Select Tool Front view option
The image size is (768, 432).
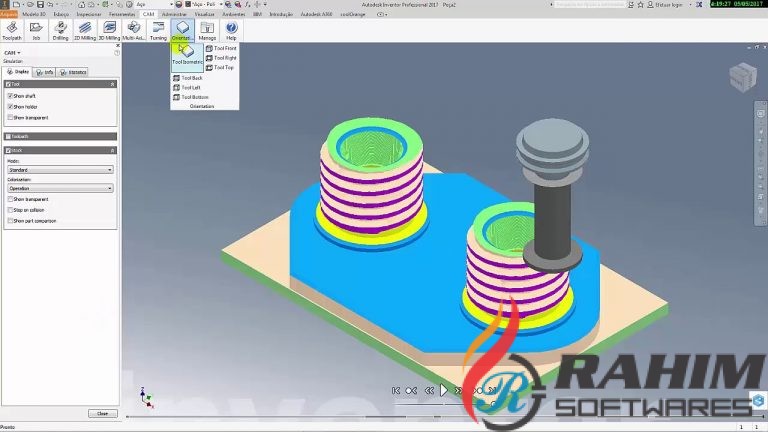[x=221, y=48]
